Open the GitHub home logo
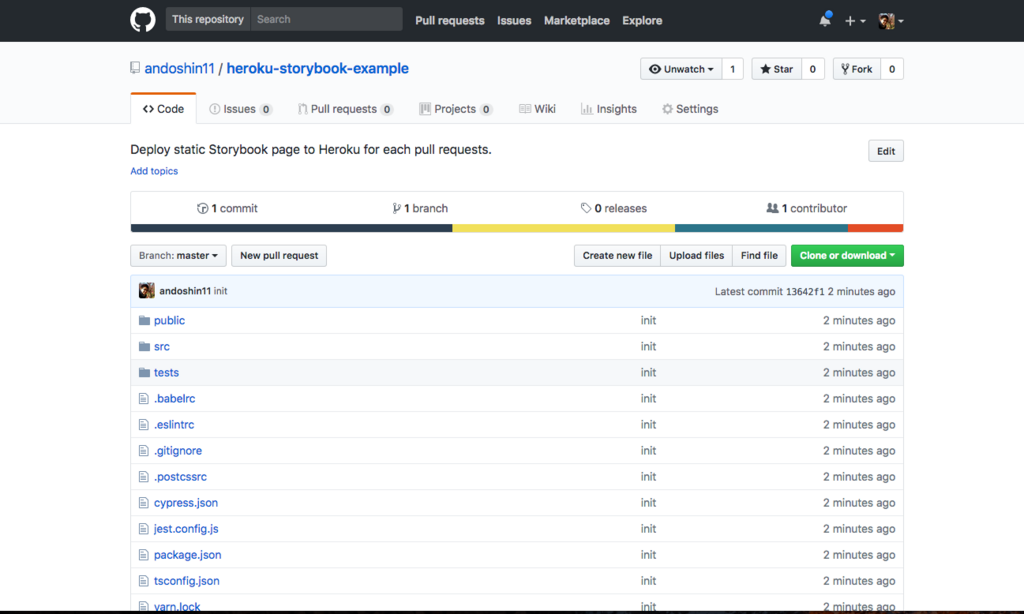The height and width of the screenshot is (614, 1024). [142, 20]
